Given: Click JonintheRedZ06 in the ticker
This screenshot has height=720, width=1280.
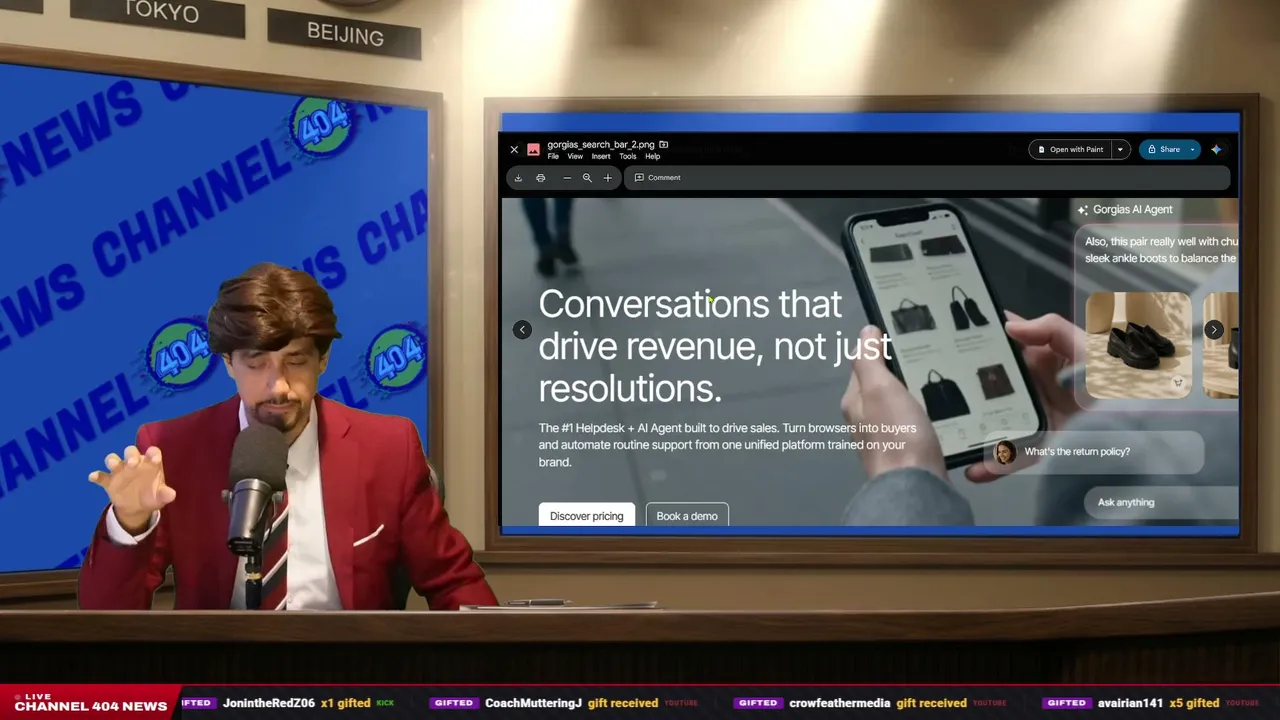Looking at the screenshot, I should (269, 703).
